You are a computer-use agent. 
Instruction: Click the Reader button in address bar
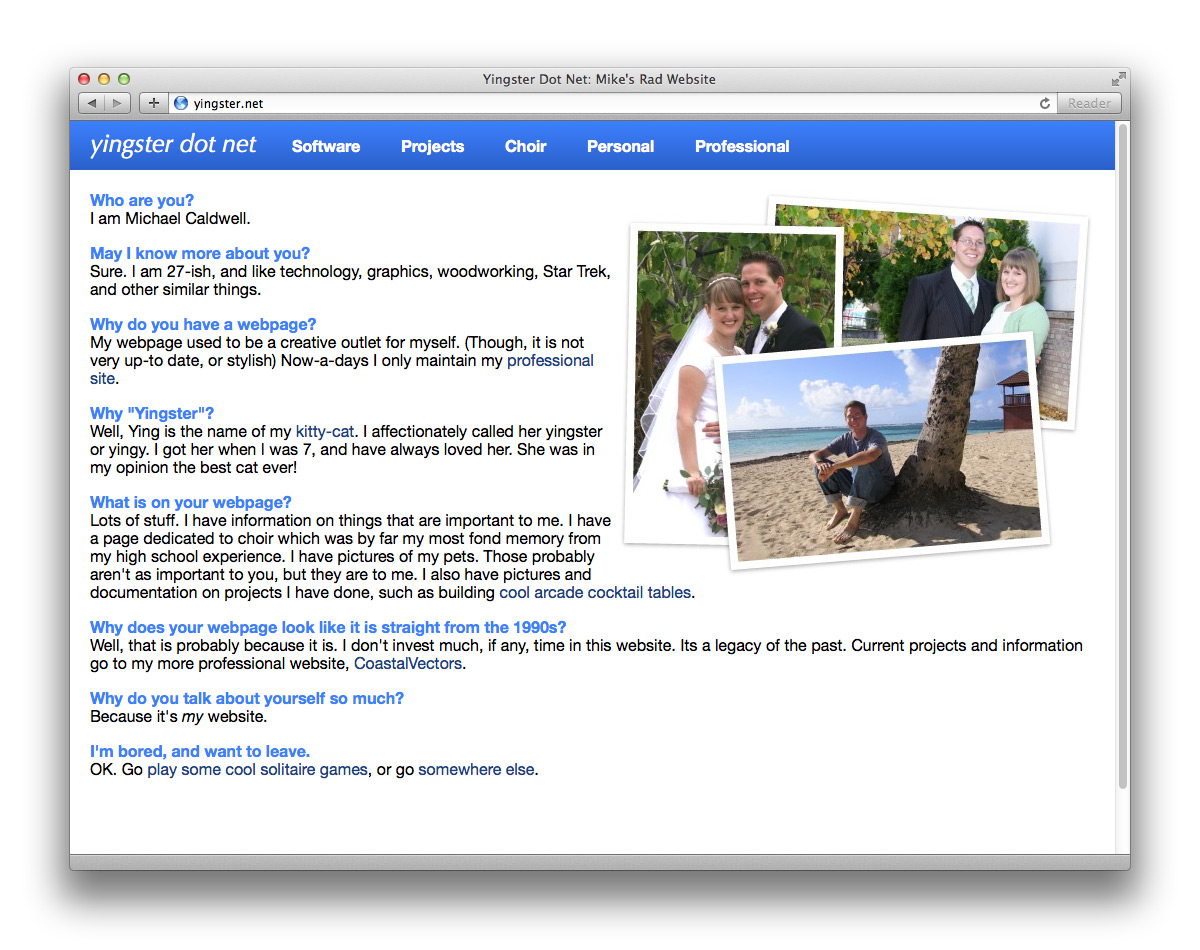[x=1088, y=103]
